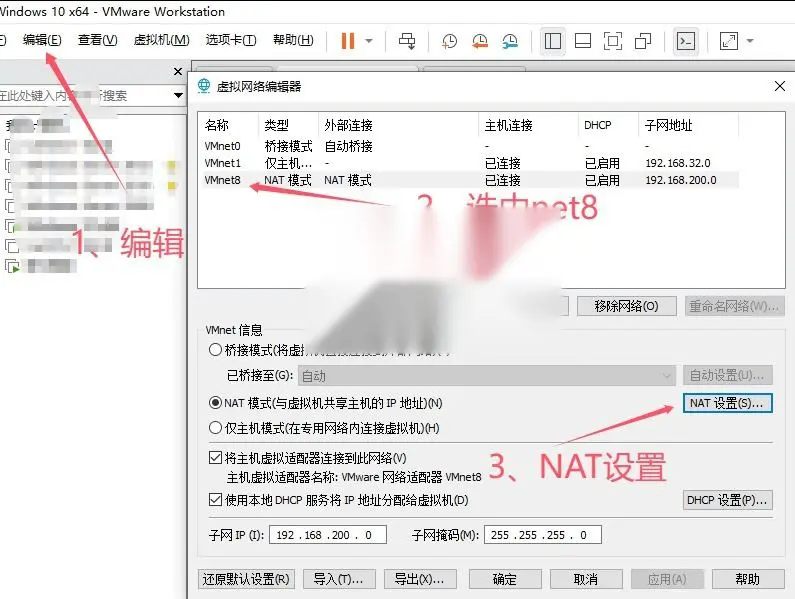
Task: Click the console view icon
Action: point(685,41)
